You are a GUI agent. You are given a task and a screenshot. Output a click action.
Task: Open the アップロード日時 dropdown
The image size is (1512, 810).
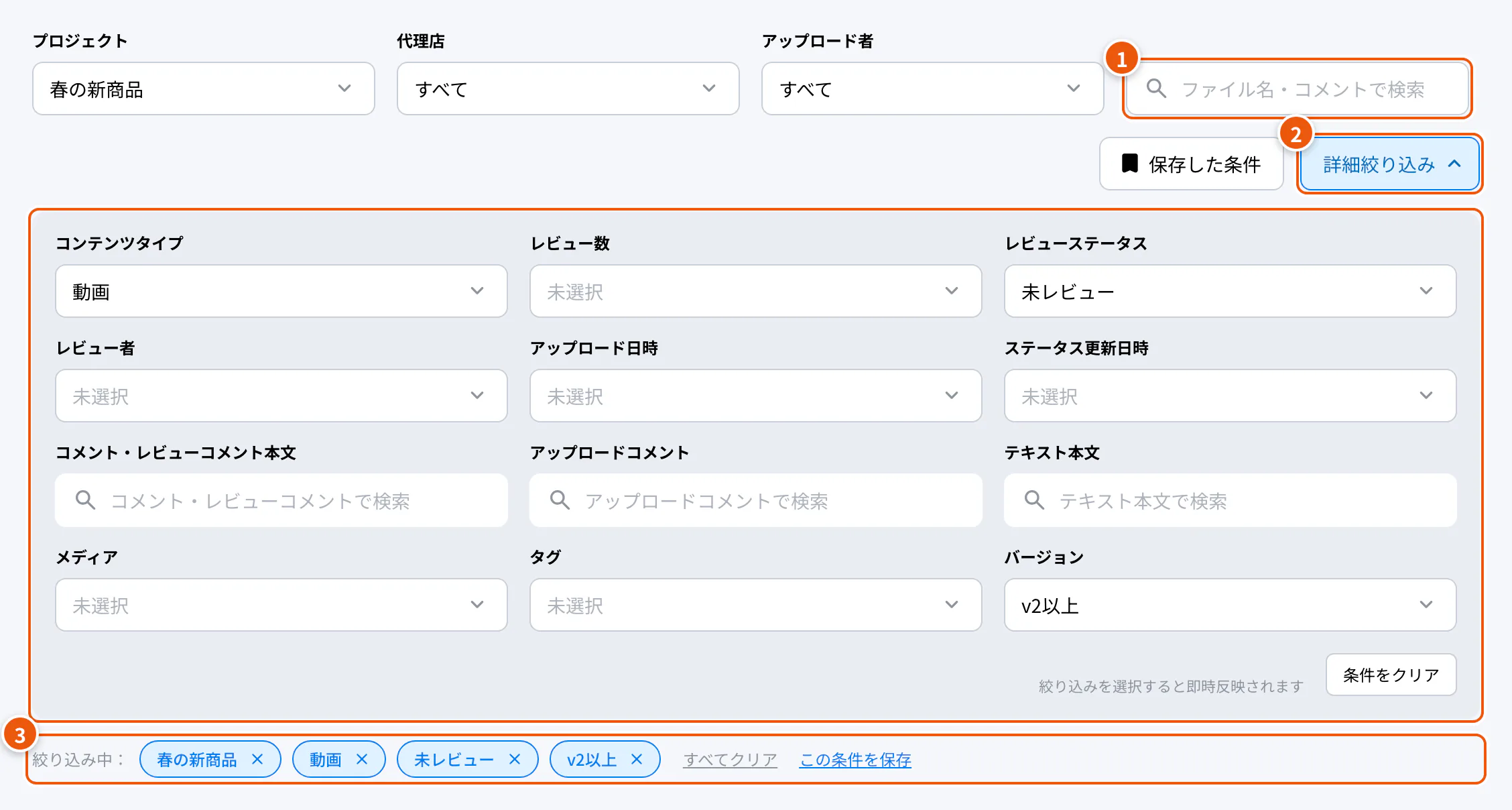tap(756, 396)
